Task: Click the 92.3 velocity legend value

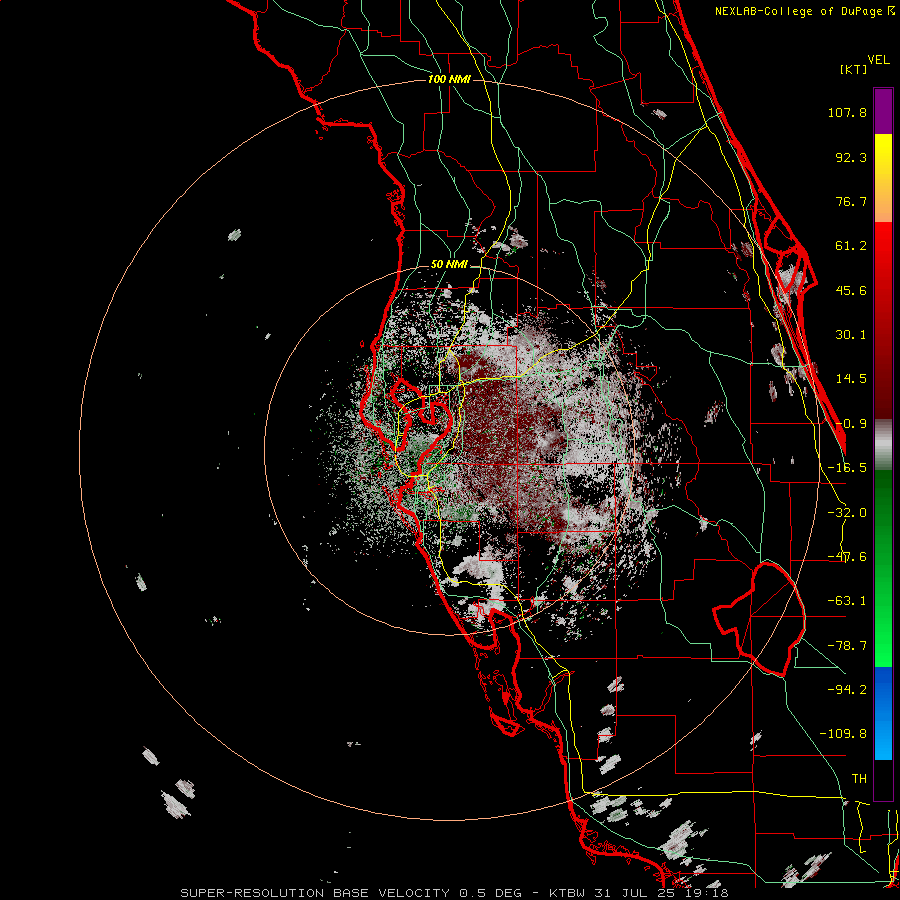Action: [x=851, y=157]
